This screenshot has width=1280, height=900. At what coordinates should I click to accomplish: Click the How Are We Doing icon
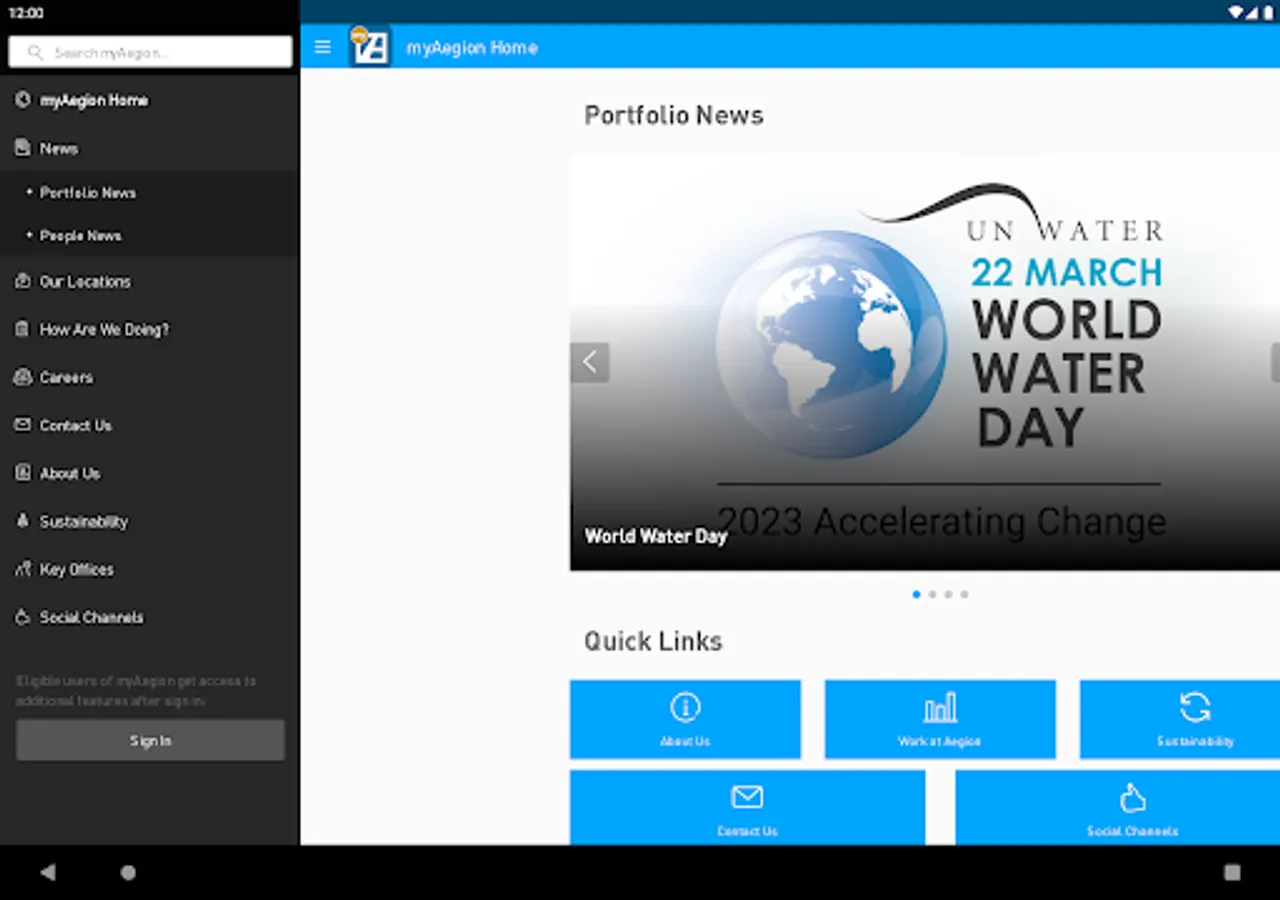coord(23,329)
